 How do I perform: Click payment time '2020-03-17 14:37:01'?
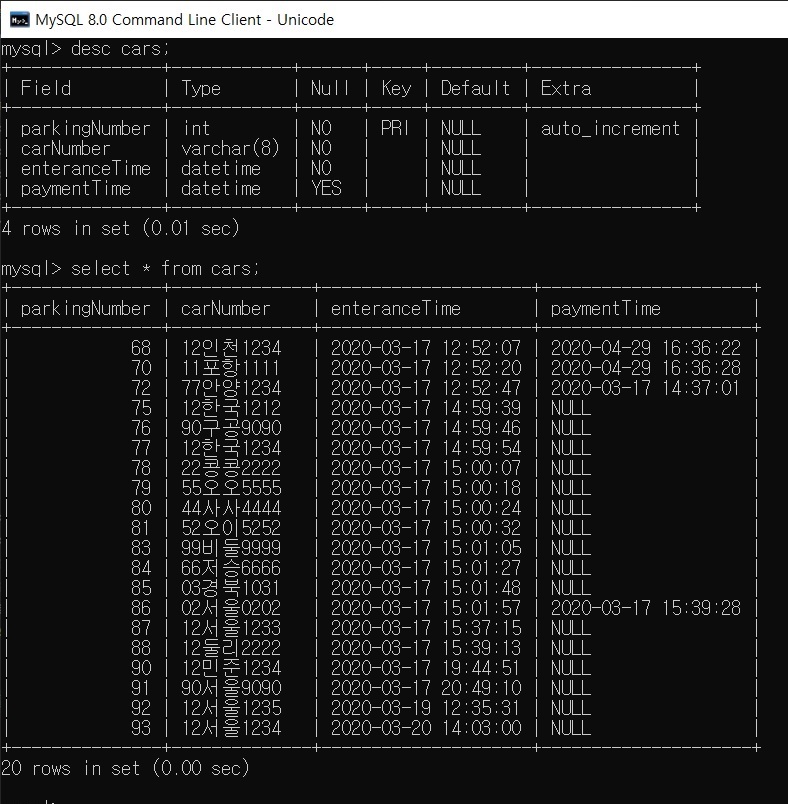644,388
